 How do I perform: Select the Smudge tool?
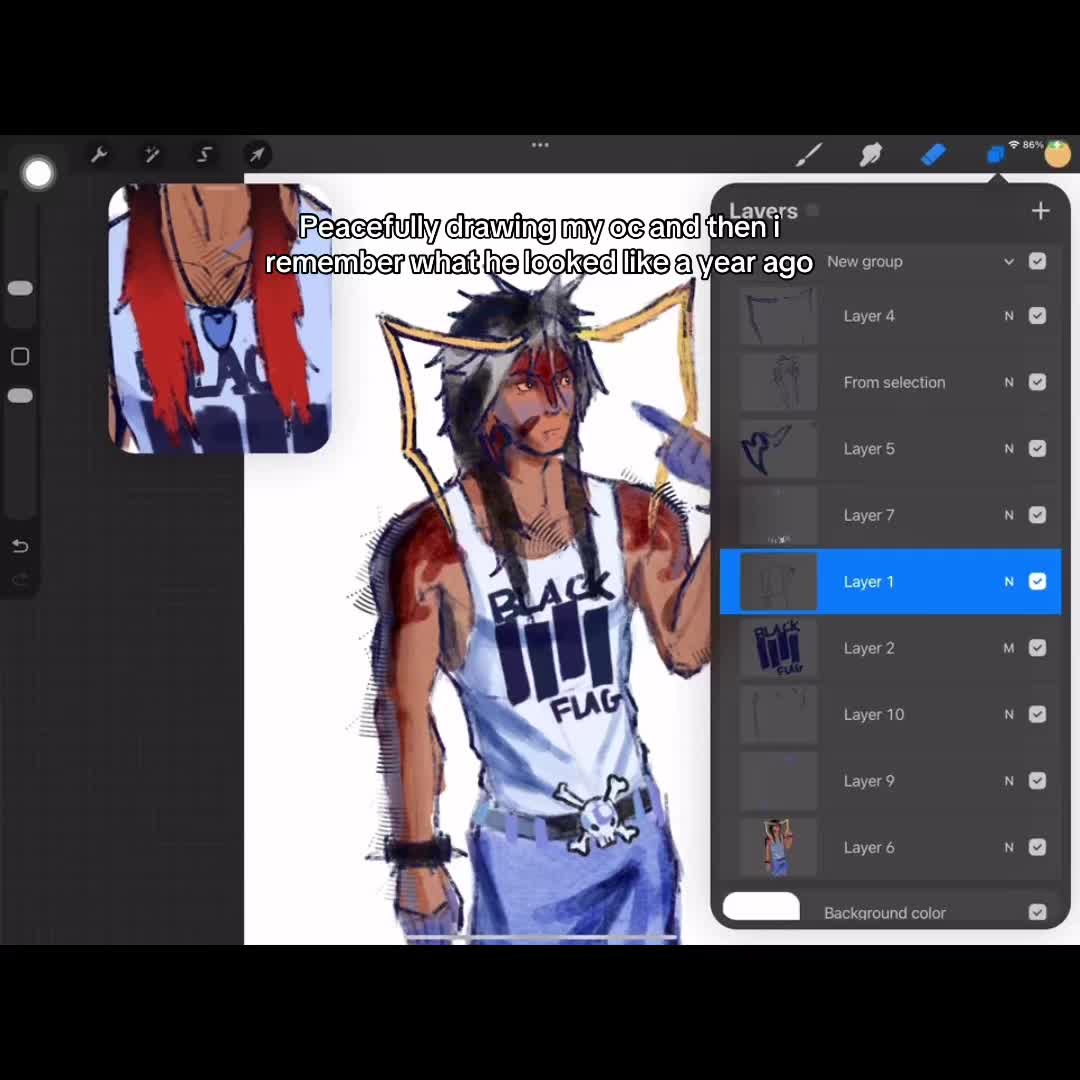coord(871,154)
